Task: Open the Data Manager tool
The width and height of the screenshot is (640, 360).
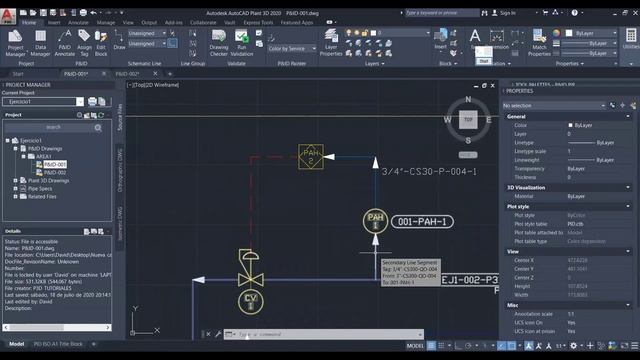Action: pos(40,43)
